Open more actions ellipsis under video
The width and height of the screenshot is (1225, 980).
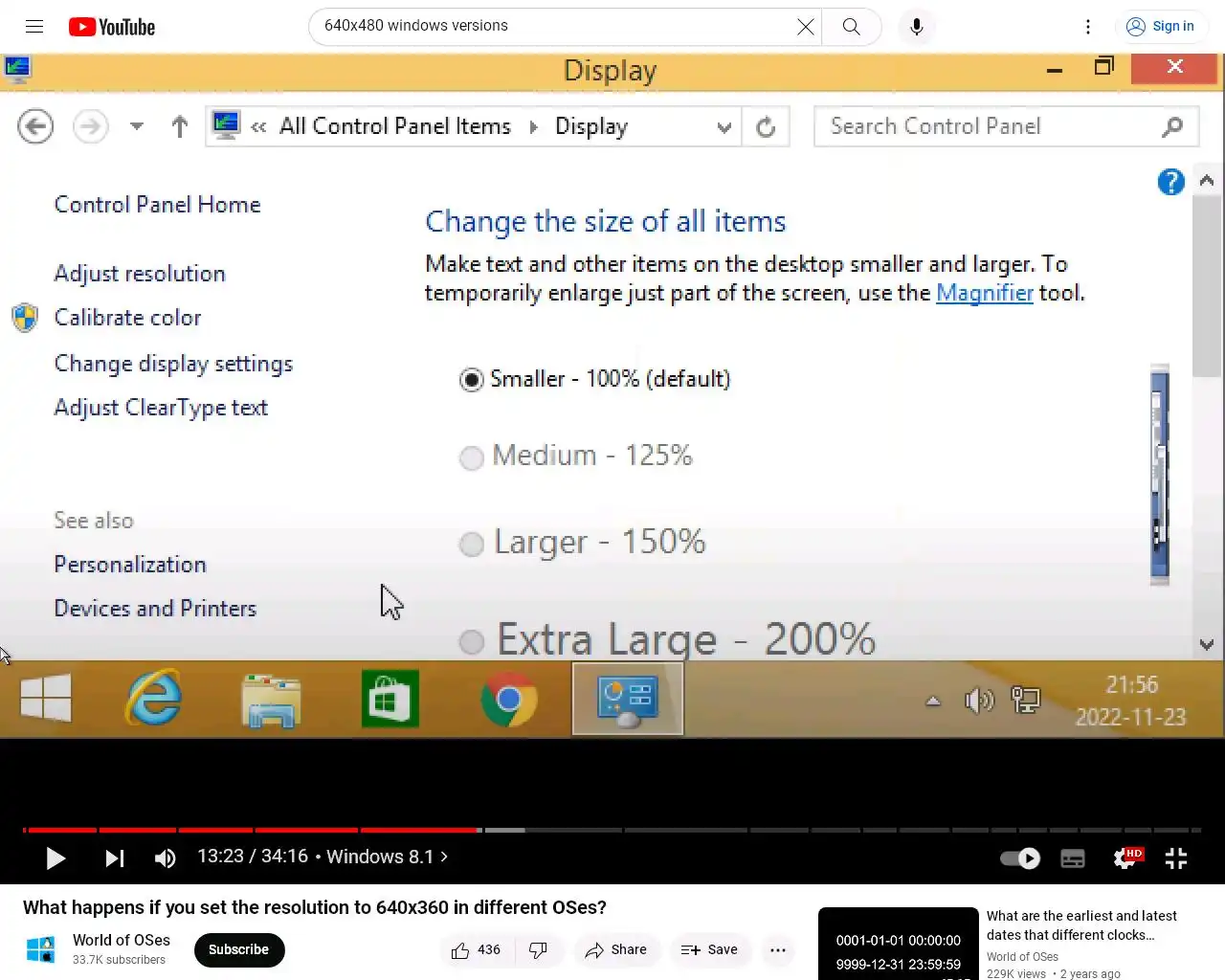[778, 950]
